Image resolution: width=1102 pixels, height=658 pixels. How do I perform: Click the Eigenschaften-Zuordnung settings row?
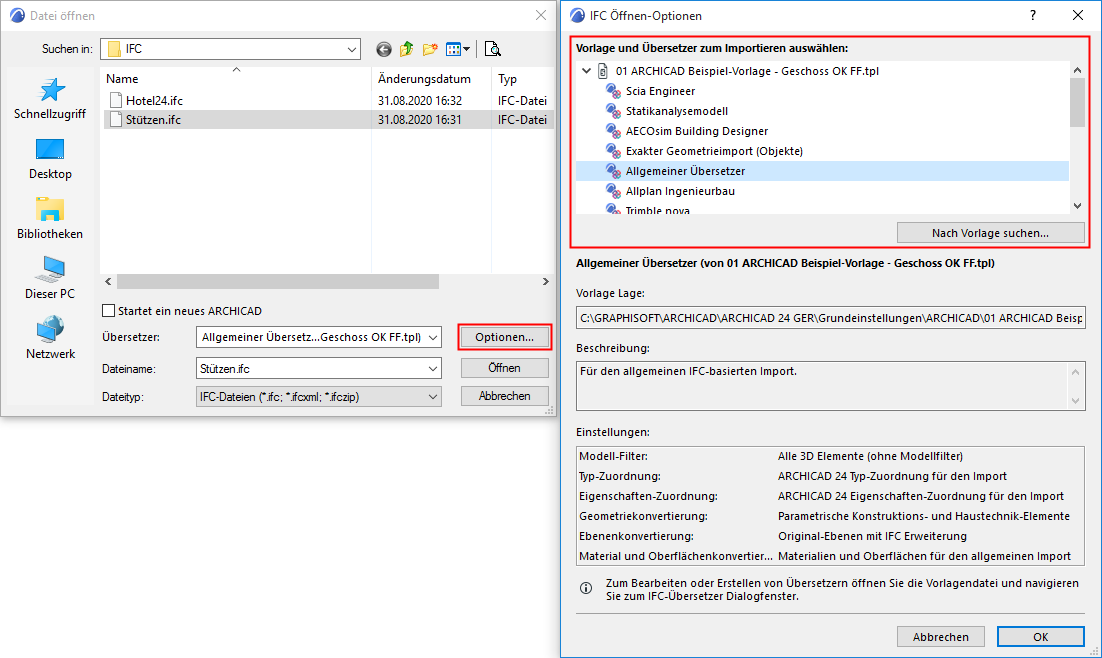tap(831, 496)
